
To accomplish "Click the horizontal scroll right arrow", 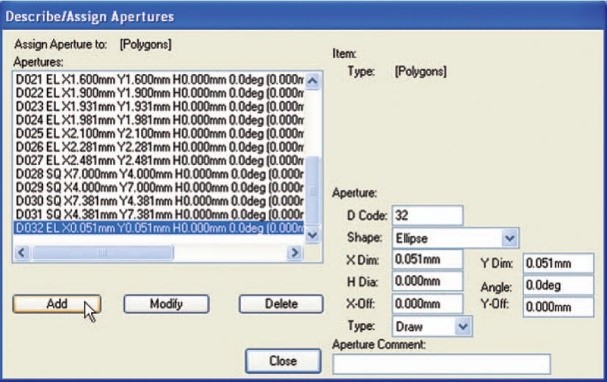I will (x=295, y=253).
